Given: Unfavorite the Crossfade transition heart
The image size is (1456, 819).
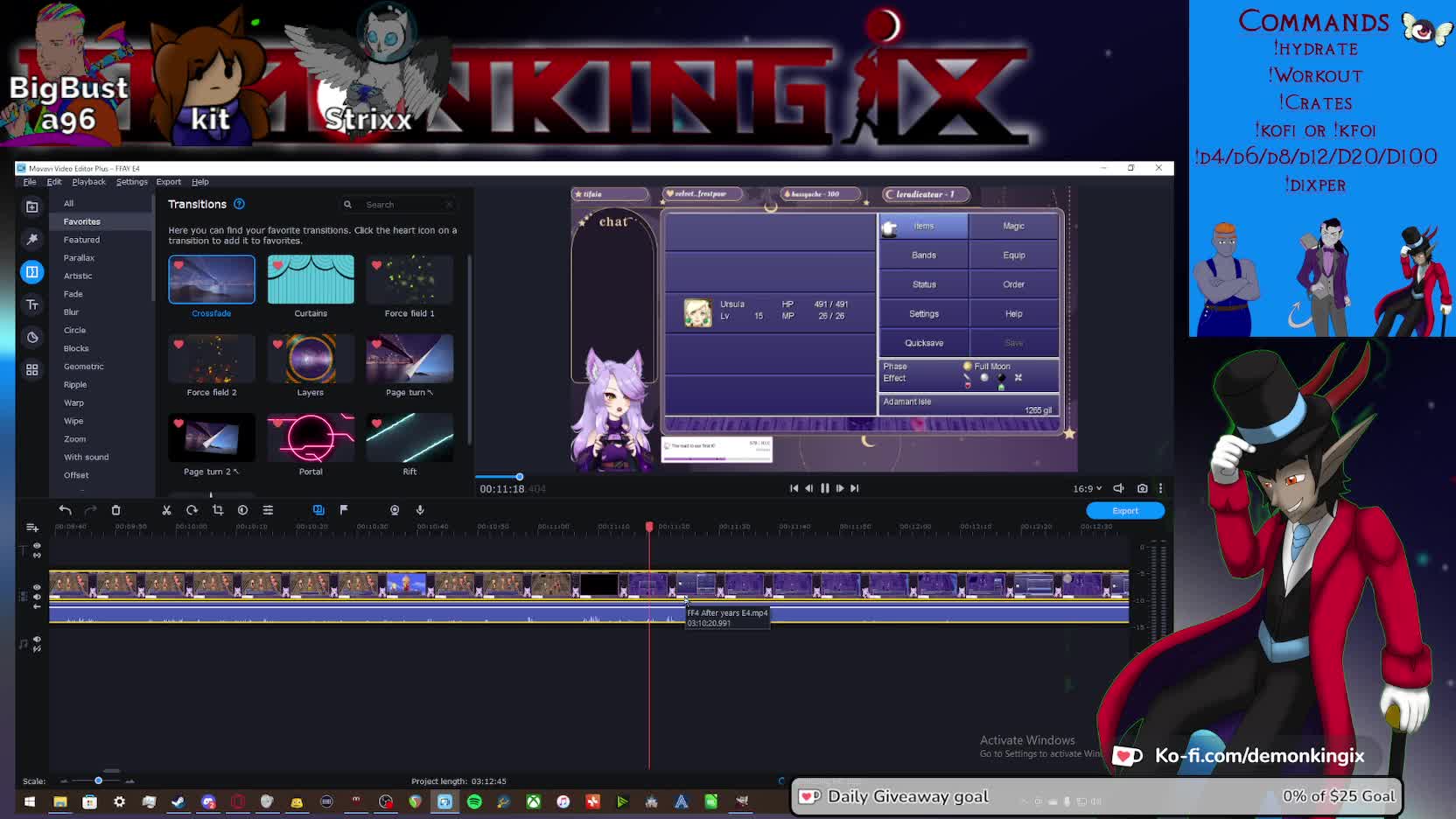Looking at the screenshot, I should pos(178,265).
